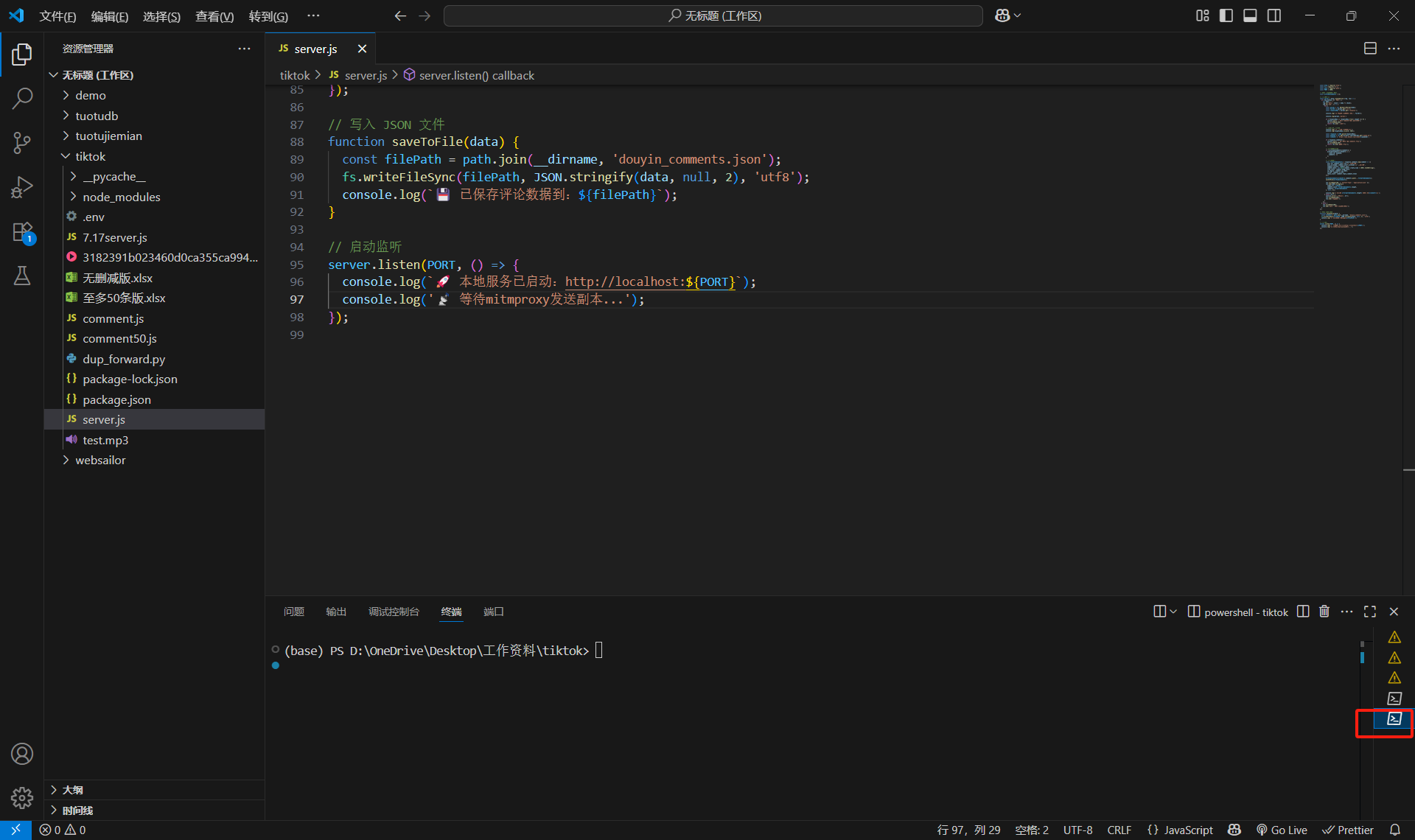The height and width of the screenshot is (840, 1415).
Task: Select the active terminal at bottom of list
Action: click(1394, 718)
